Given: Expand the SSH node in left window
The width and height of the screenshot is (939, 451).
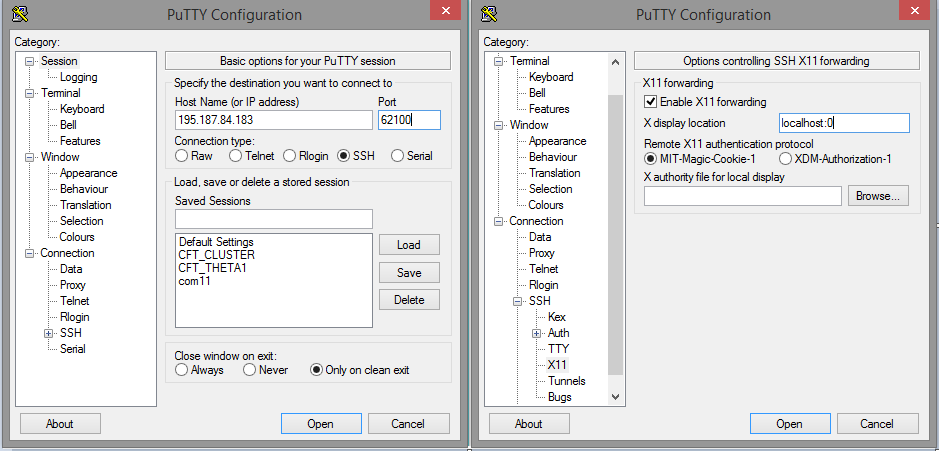Looking at the screenshot, I should 49,334.
